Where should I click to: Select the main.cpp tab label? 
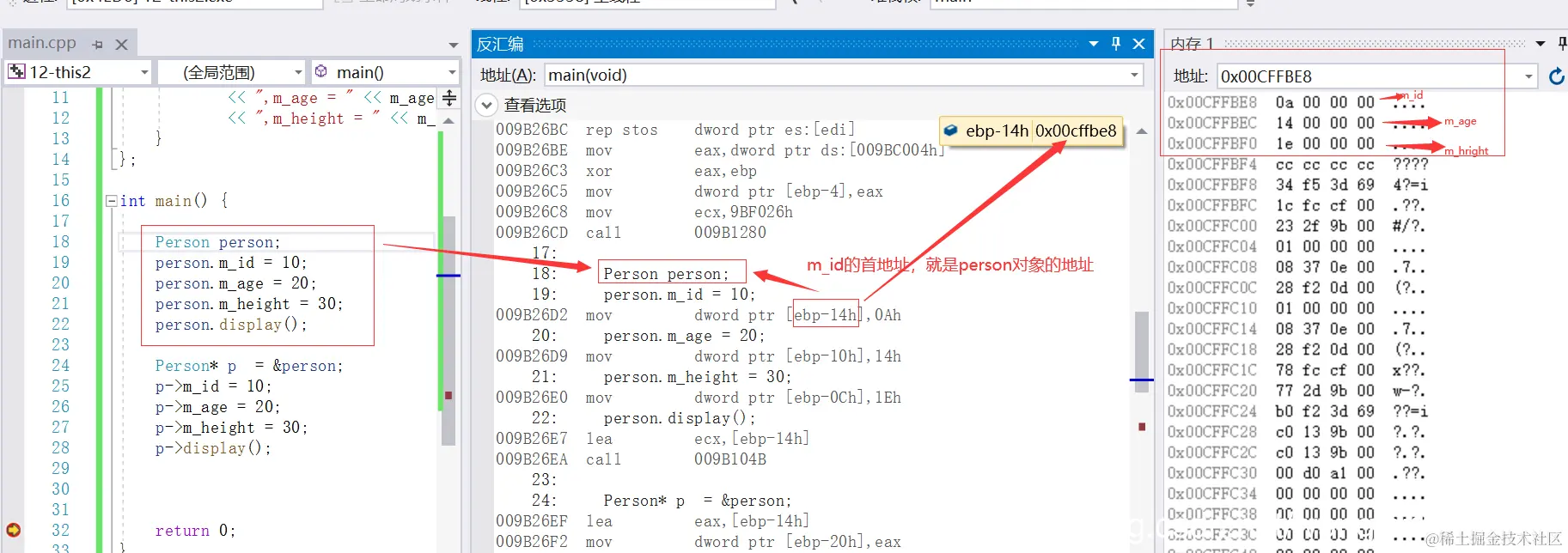[42, 42]
